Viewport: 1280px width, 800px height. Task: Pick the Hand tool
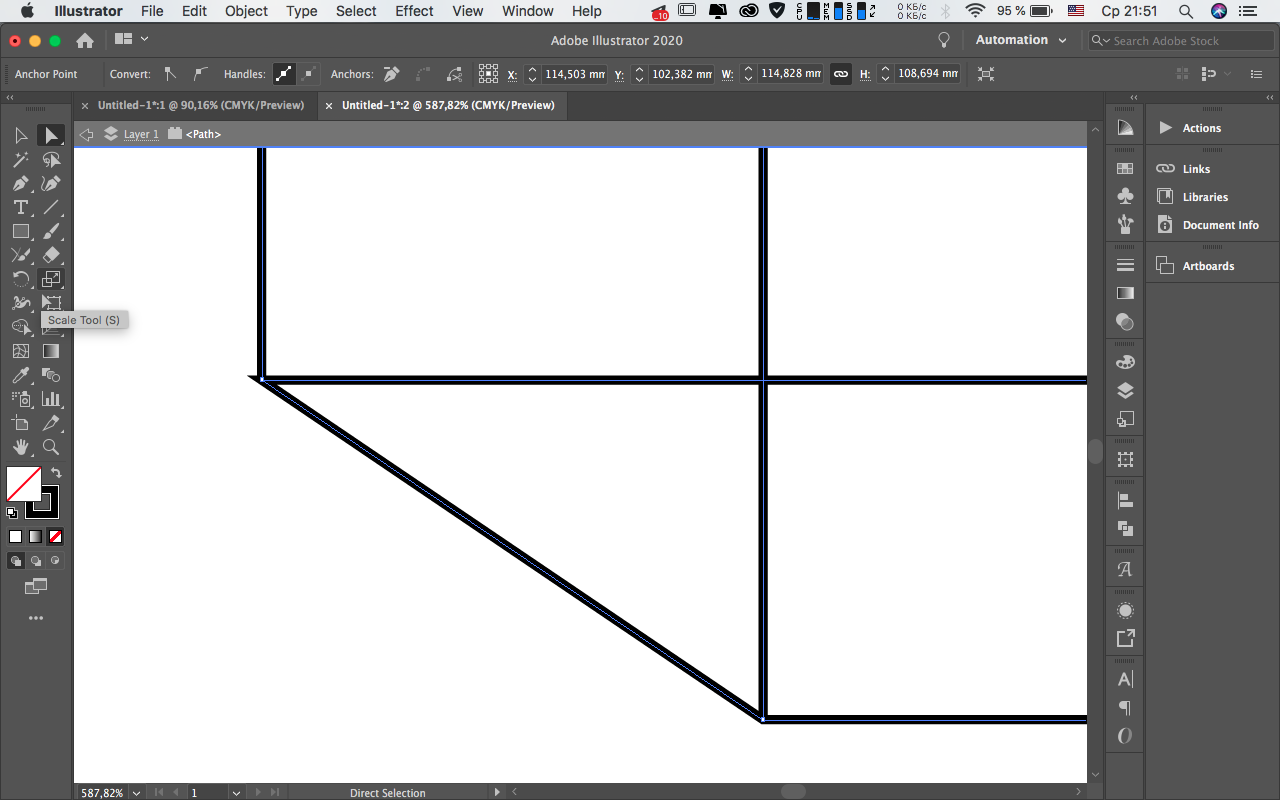pos(20,447)
